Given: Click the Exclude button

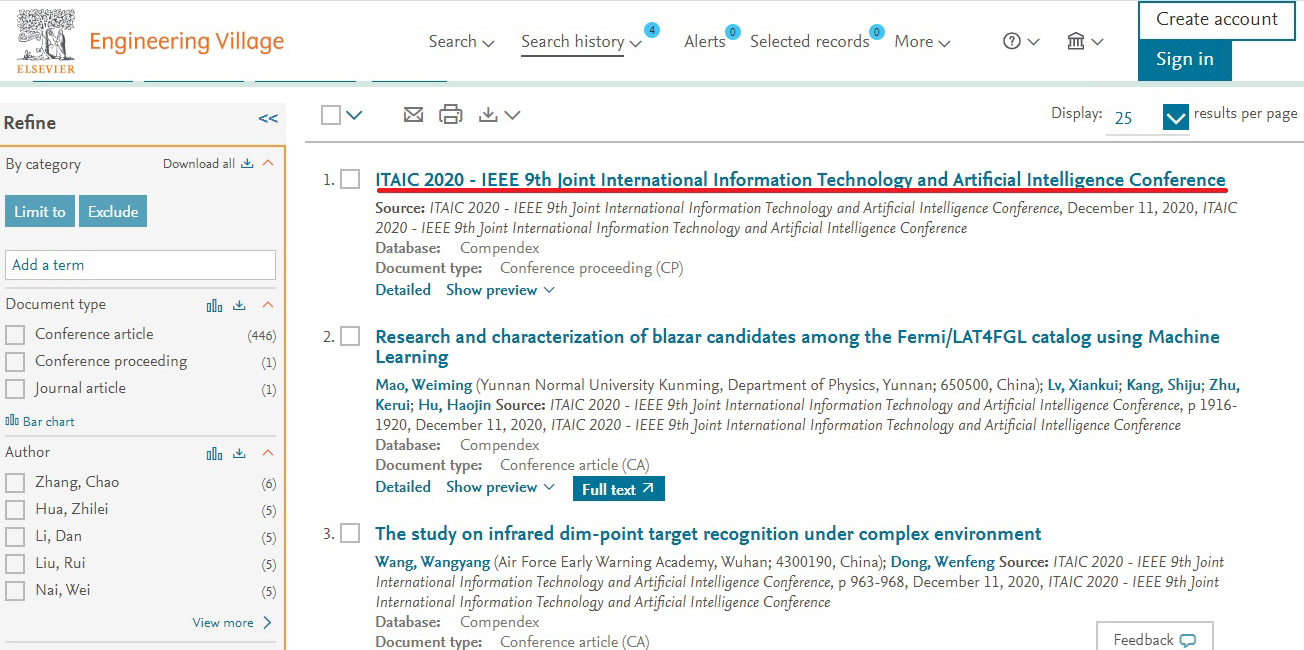Looking at the screenshot, I should click(x=113, y=211).
